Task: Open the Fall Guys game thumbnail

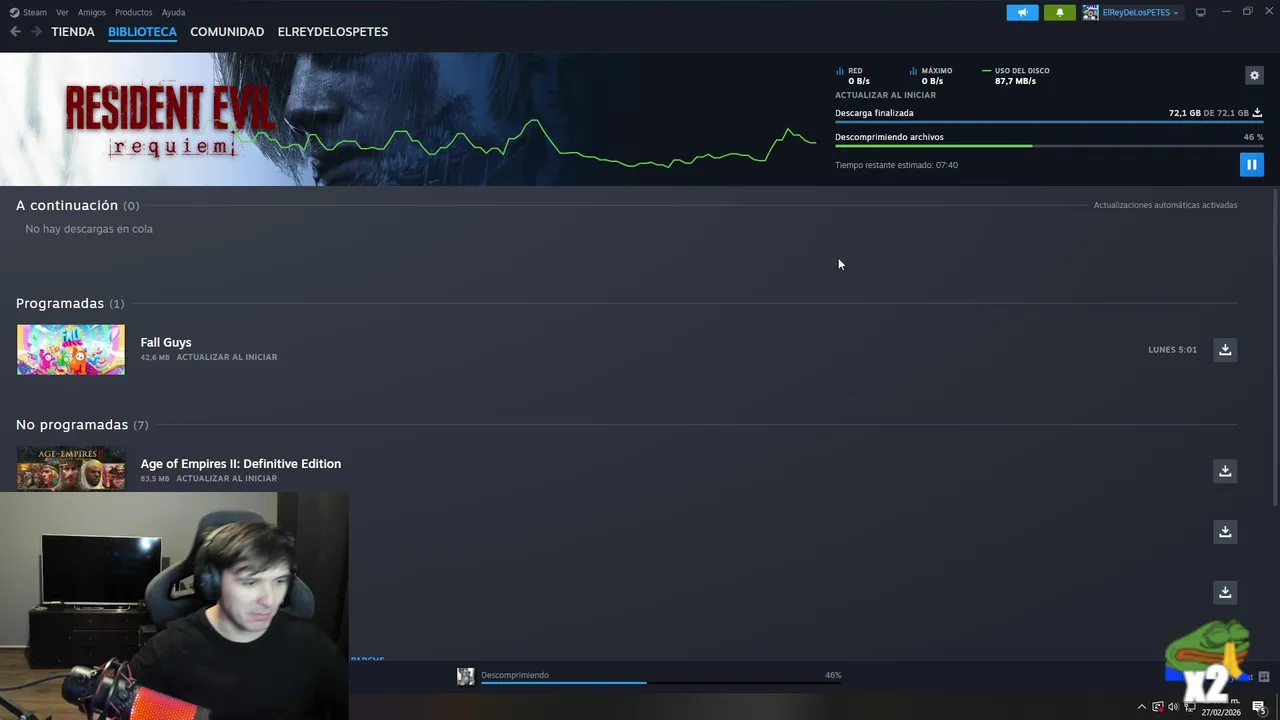Action: (71, 349)
